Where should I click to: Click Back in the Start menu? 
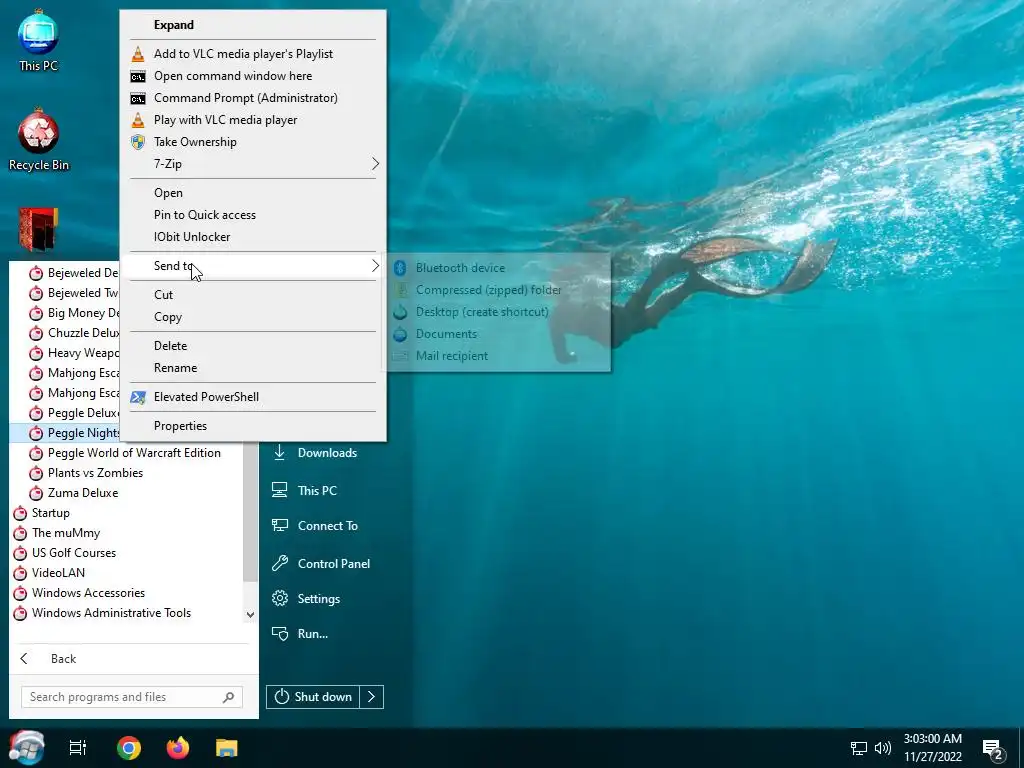[x=63, y=659]
